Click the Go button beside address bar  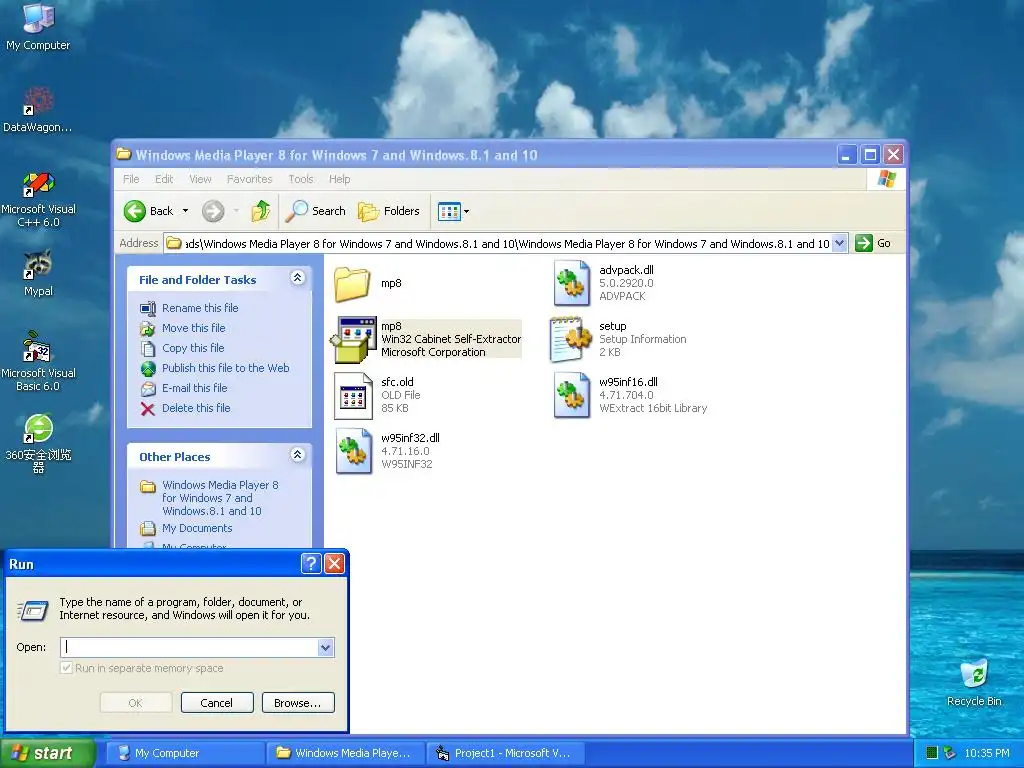[x=873, y=244]
